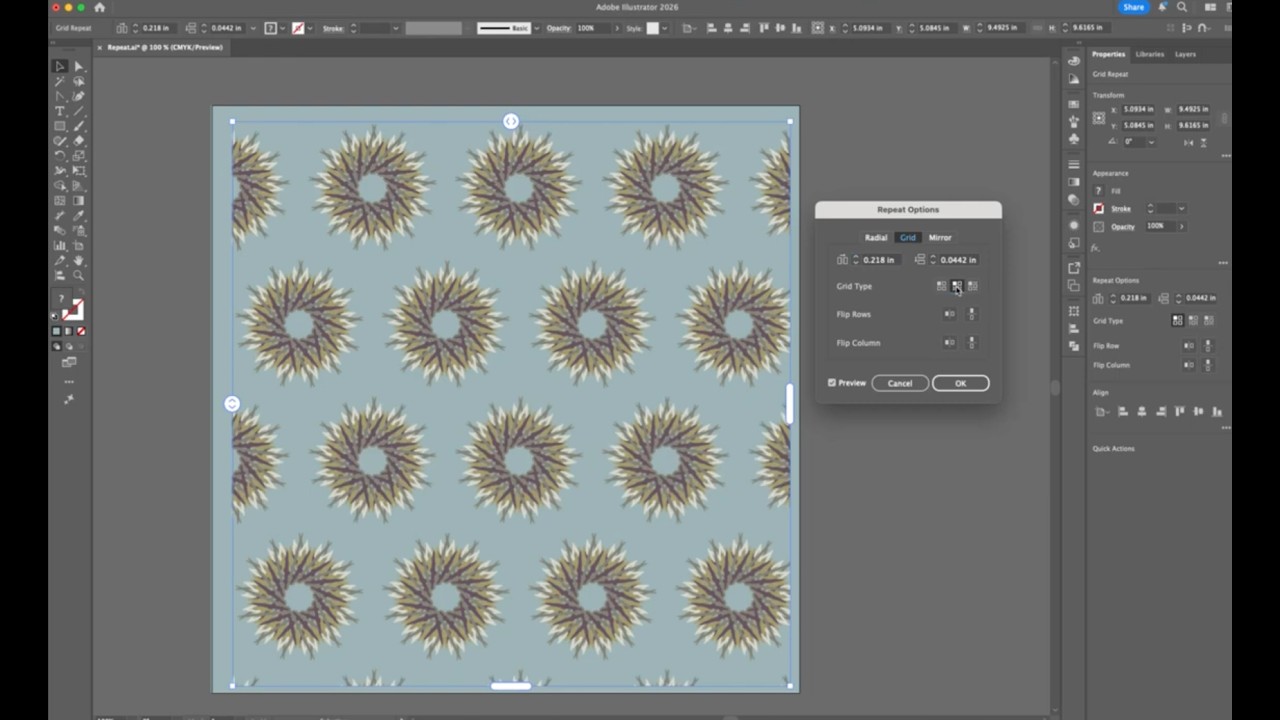Select the Rectangle tool
This screenshot has height=720, width=1280.
pos(59,125)
